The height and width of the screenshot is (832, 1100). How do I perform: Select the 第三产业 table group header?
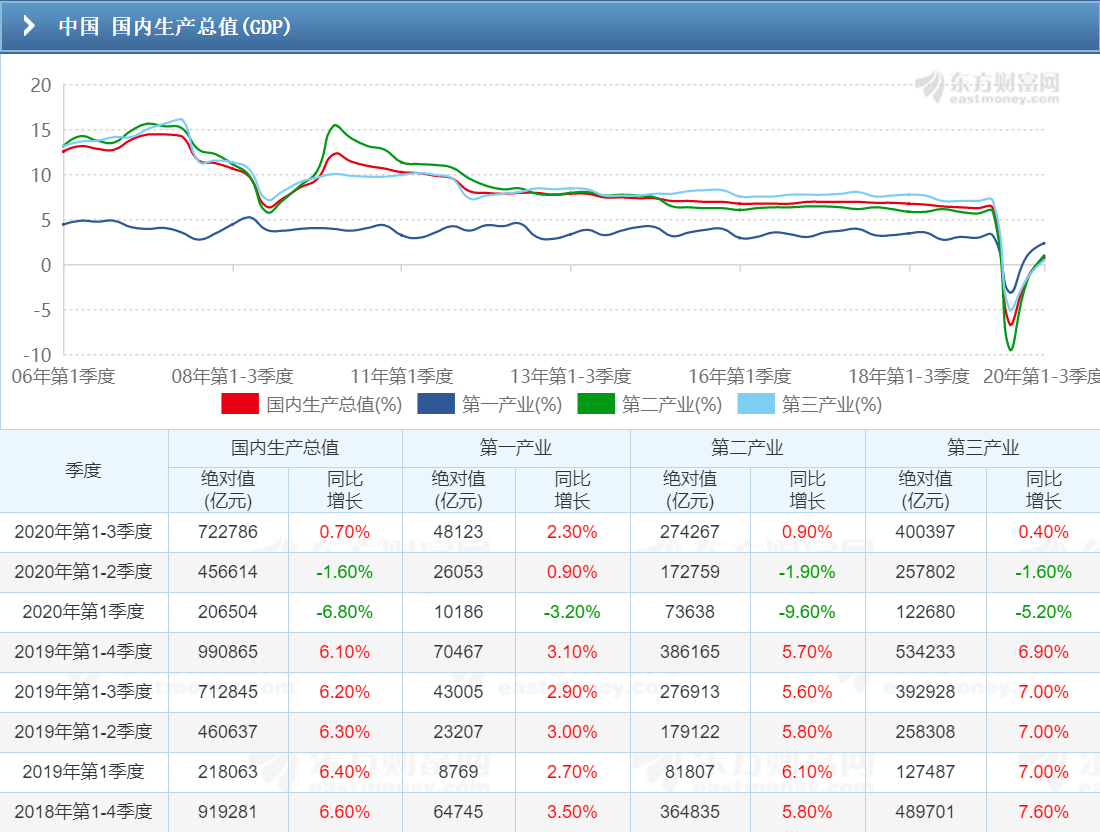point(982,448)
